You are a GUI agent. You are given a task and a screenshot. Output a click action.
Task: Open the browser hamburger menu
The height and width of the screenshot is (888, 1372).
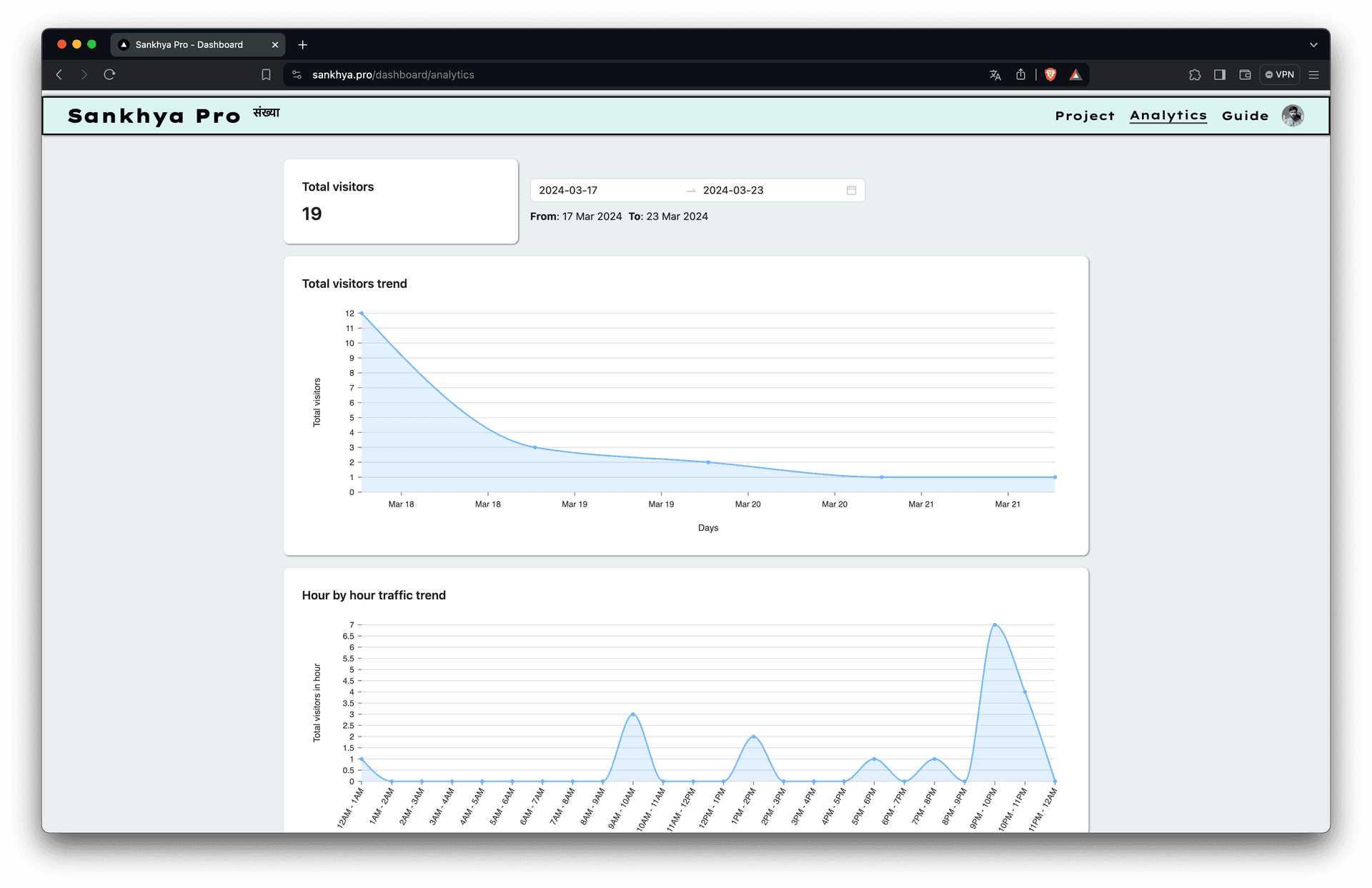point(1313,74)
